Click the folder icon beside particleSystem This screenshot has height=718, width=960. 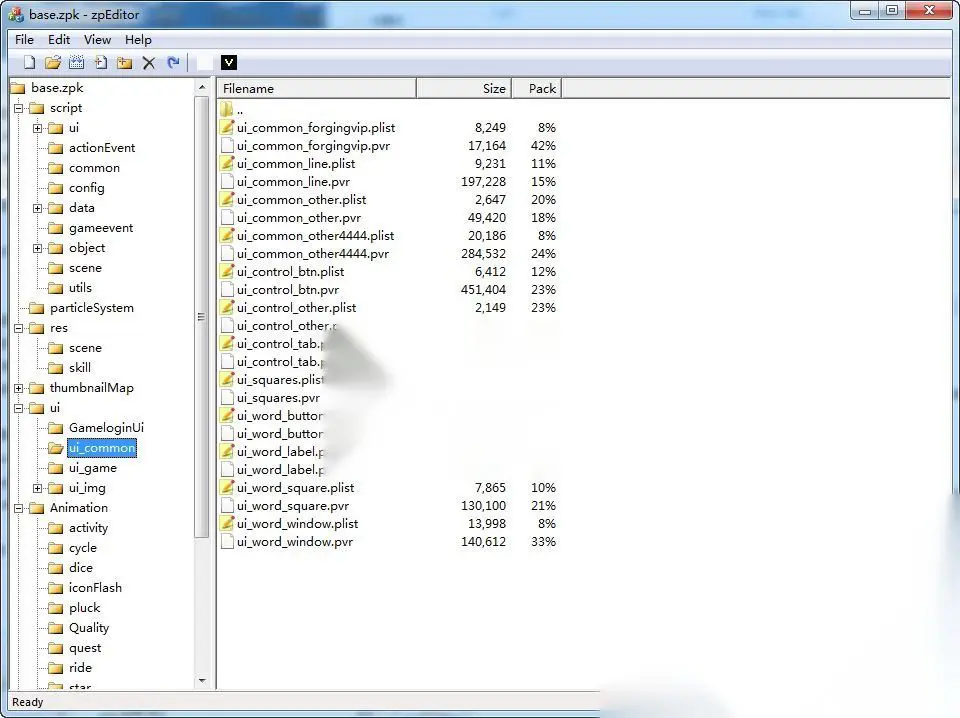click(x=37, y=308)
